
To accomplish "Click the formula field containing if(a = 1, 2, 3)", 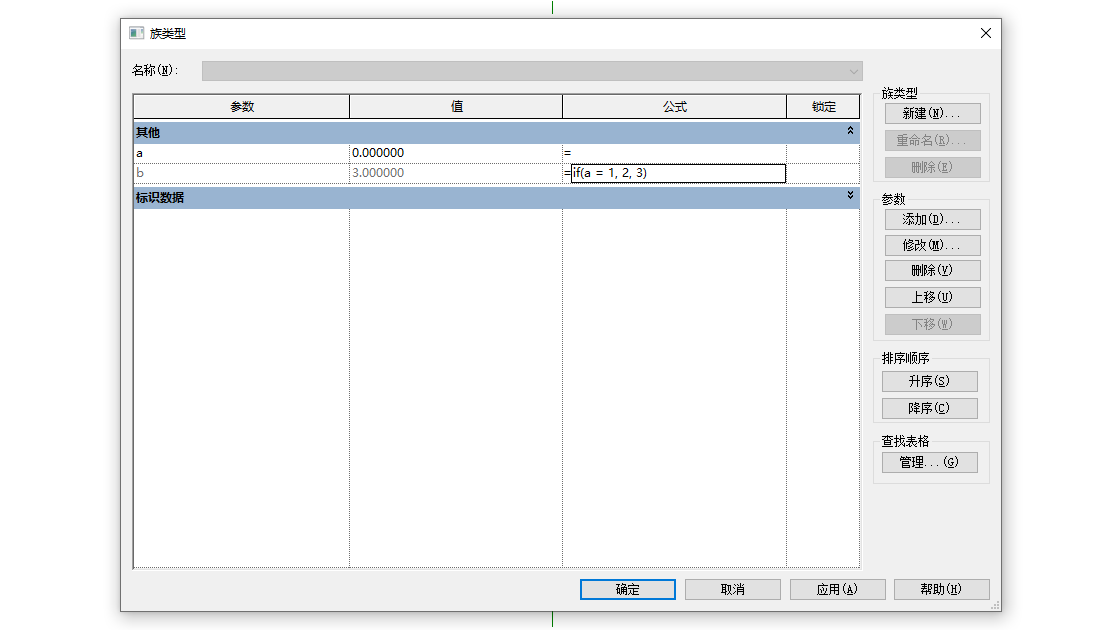I will pyautogui.click(x=677, y=173).
